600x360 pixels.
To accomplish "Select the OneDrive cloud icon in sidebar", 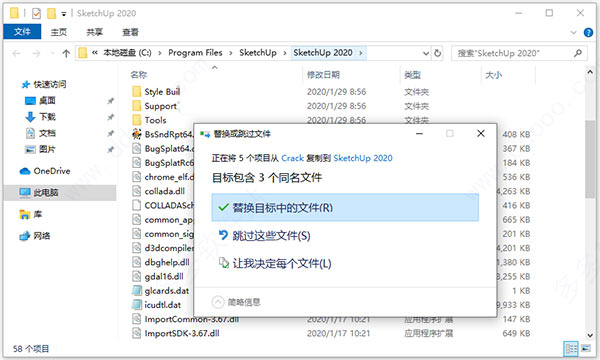I will click(x=25, y=171).
